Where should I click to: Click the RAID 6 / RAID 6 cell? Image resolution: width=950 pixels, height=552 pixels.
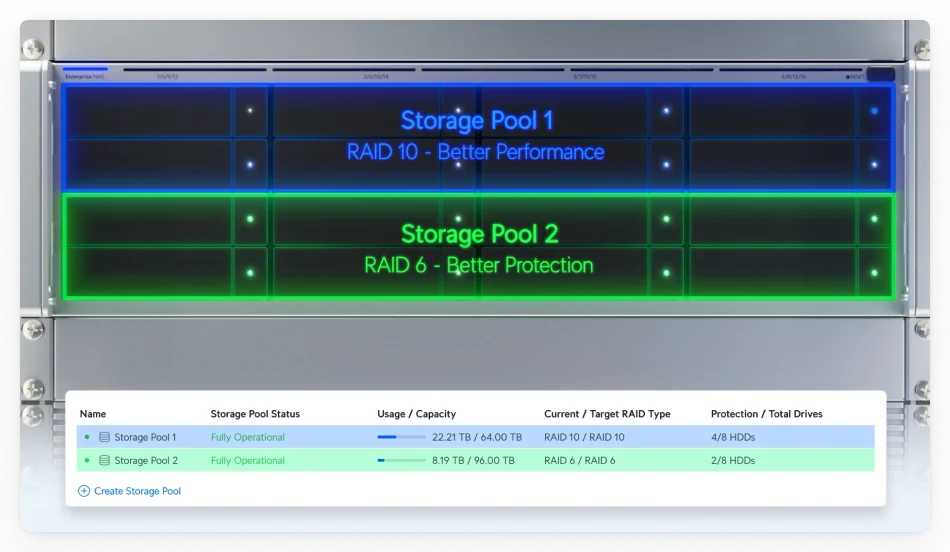580,461
